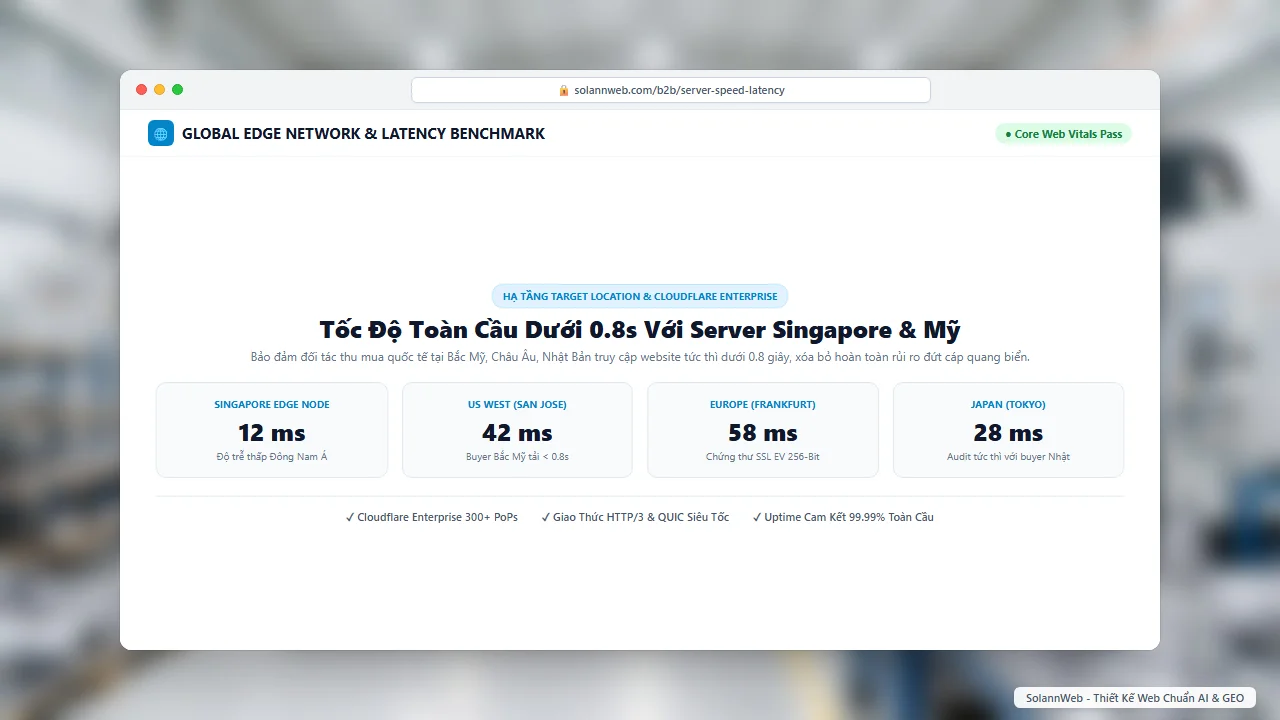
Task: Click the blue globe logo icon
Action: click(x=161, y=133)
